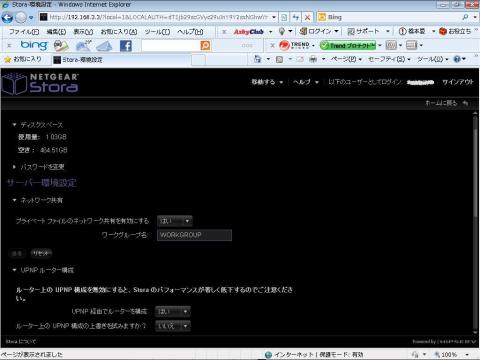Click the Stora について link
This screenshot has height=360, width=480.
click(x=21, y=342)
